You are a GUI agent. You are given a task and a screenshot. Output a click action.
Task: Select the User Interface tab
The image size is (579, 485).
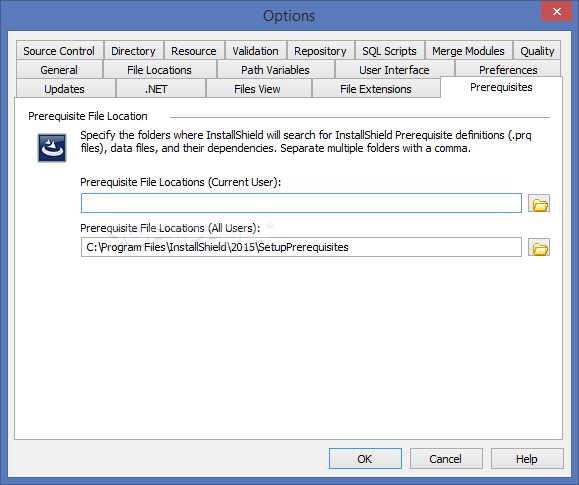tap(394, 70)
